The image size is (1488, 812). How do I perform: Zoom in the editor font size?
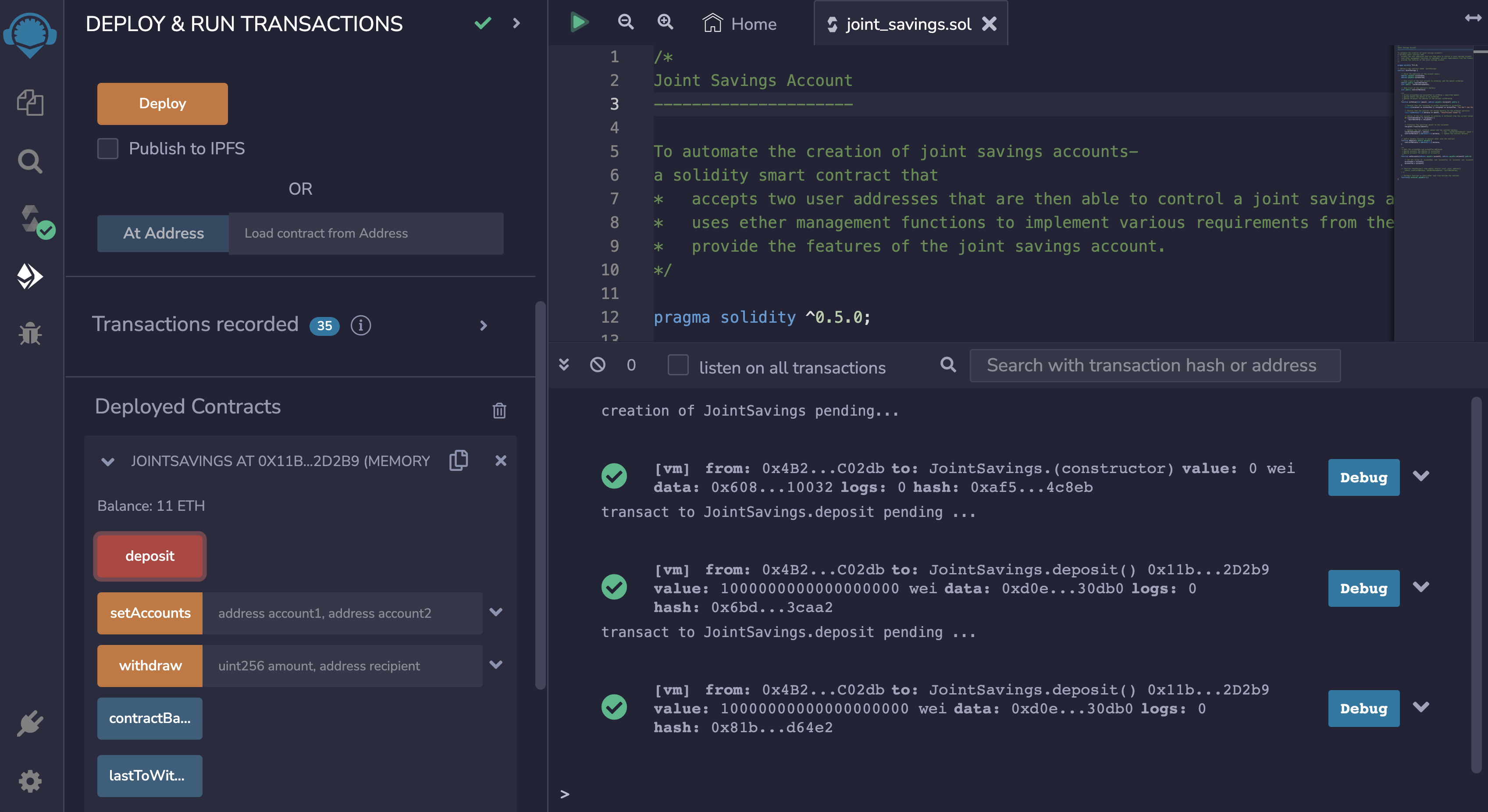[x=666, y=23]
